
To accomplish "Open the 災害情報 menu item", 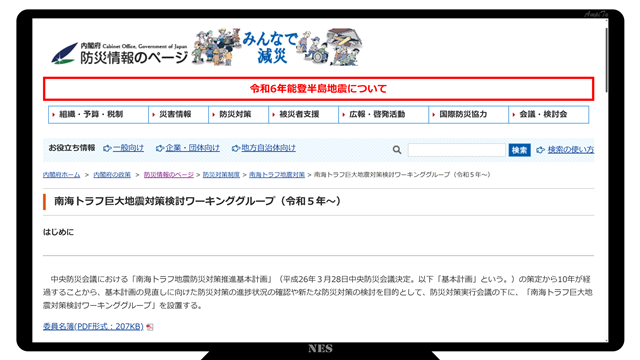I will coord(178,114).
